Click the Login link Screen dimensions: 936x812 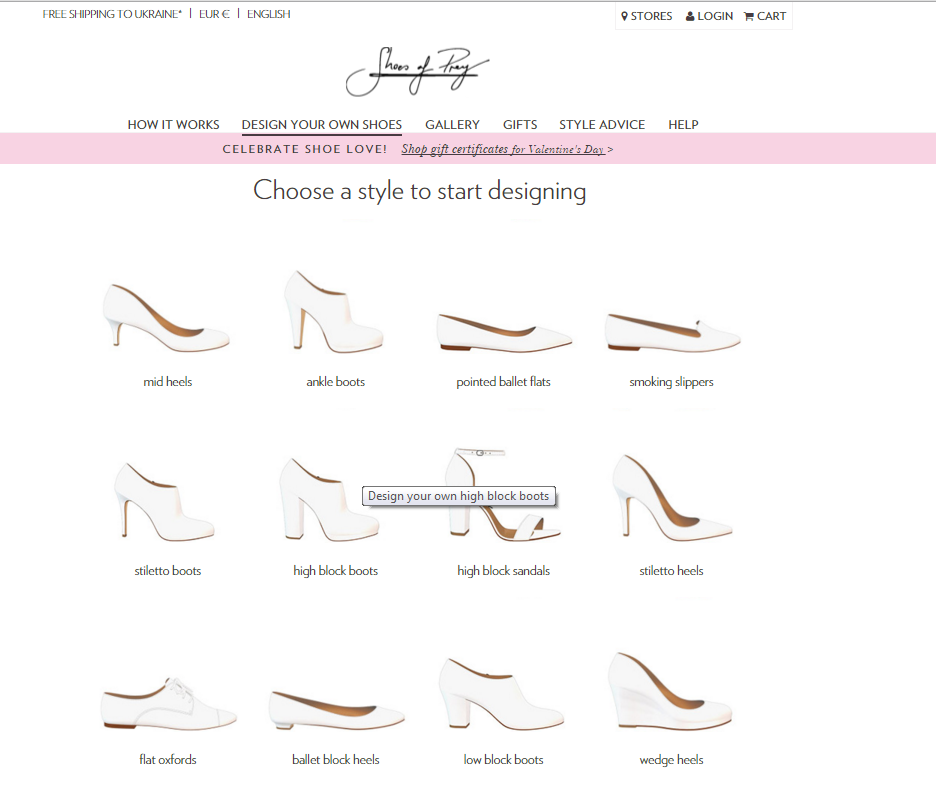pos(709,16)
